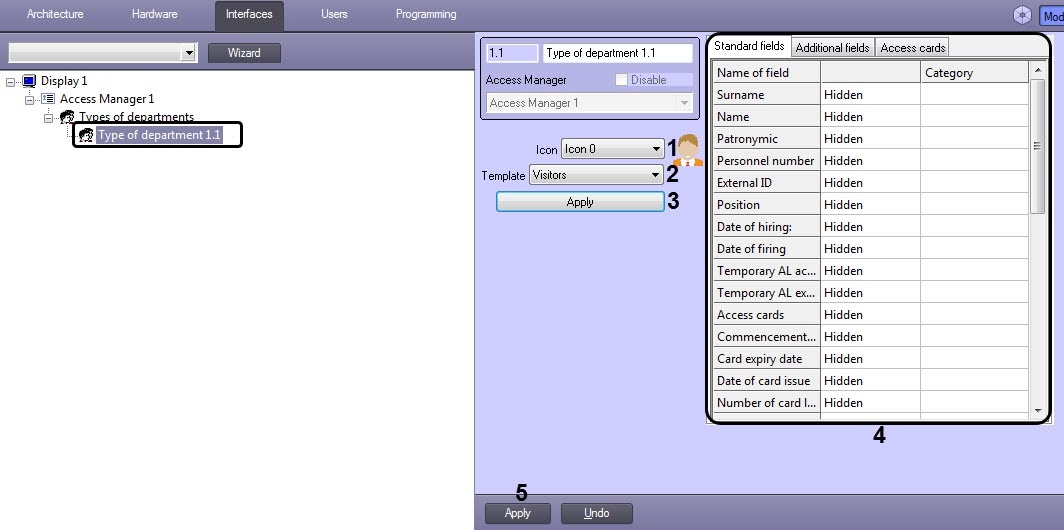
Task: Click Category cell of the Position row
Action: point(975,205)
